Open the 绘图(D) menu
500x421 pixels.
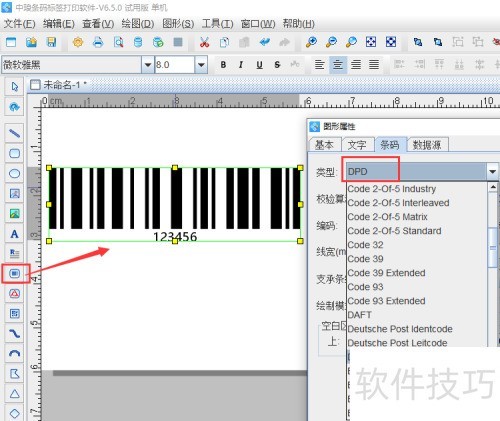click(x=138, y=24)
